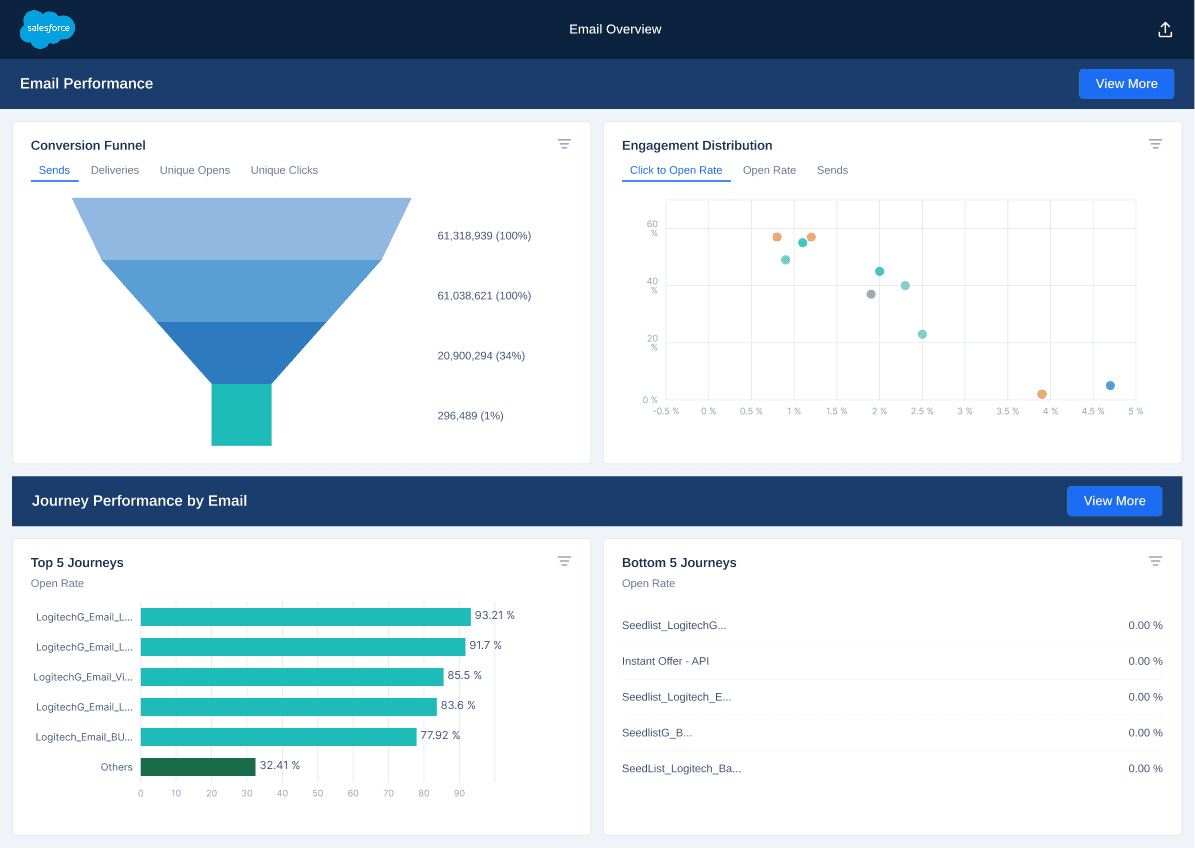Open Bottom 5 Journeys filter icon
This screenshot has height=848, width=1195.
[1155, 561]
